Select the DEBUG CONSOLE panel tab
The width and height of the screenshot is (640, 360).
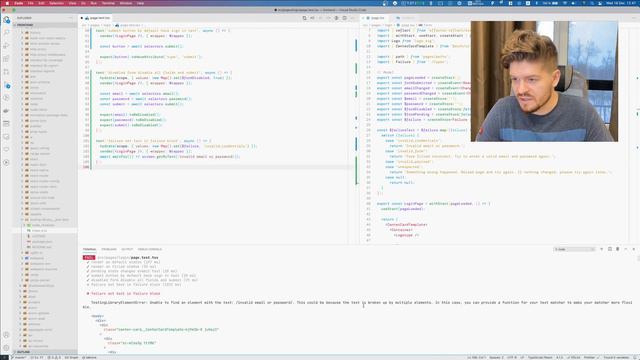pyautogui.click(x=150, y=249)
